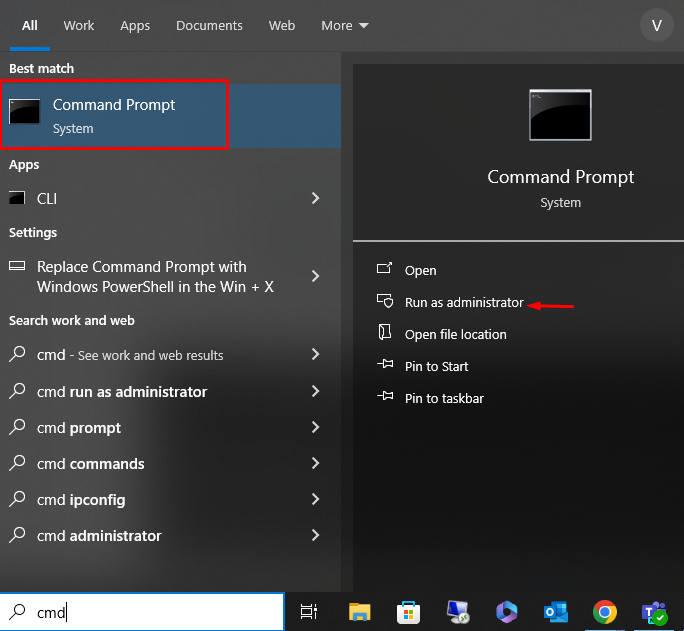Expand the CLI result chevron
This screenshot has height=631, width=684.
coord(315,198)
